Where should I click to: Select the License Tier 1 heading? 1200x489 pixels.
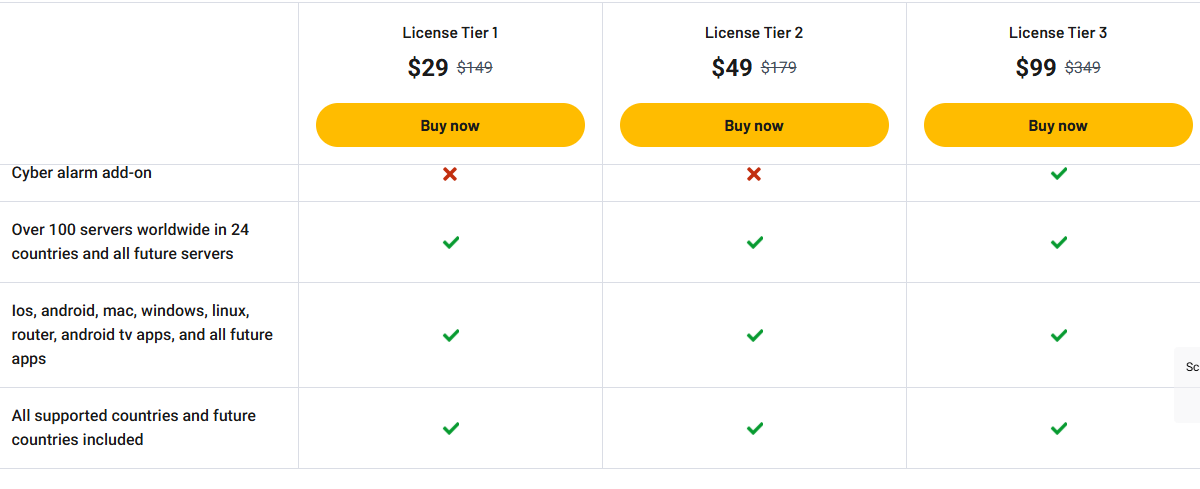[450, 33]
